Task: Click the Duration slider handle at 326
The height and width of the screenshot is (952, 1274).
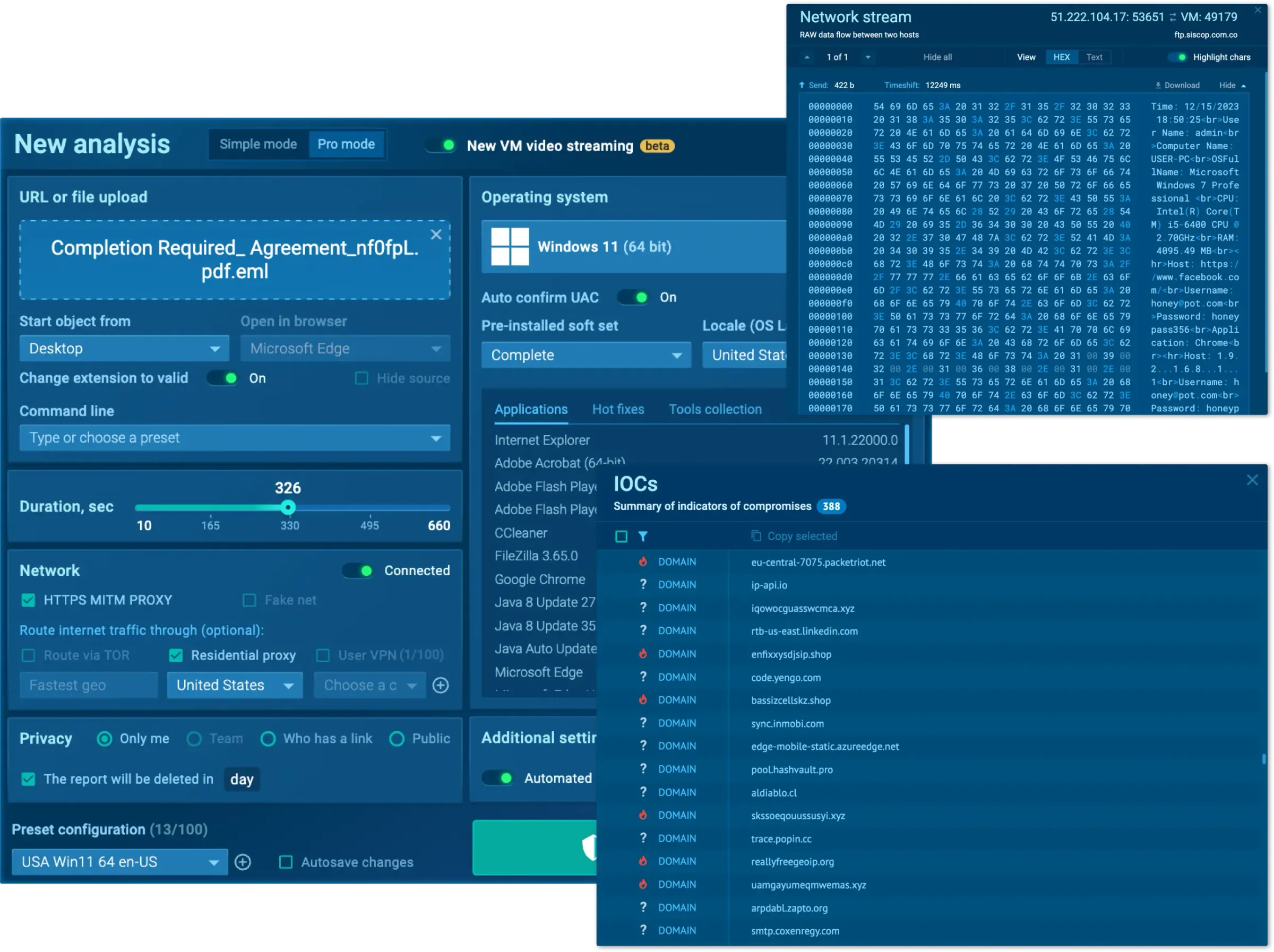Action: coord(288,507)
